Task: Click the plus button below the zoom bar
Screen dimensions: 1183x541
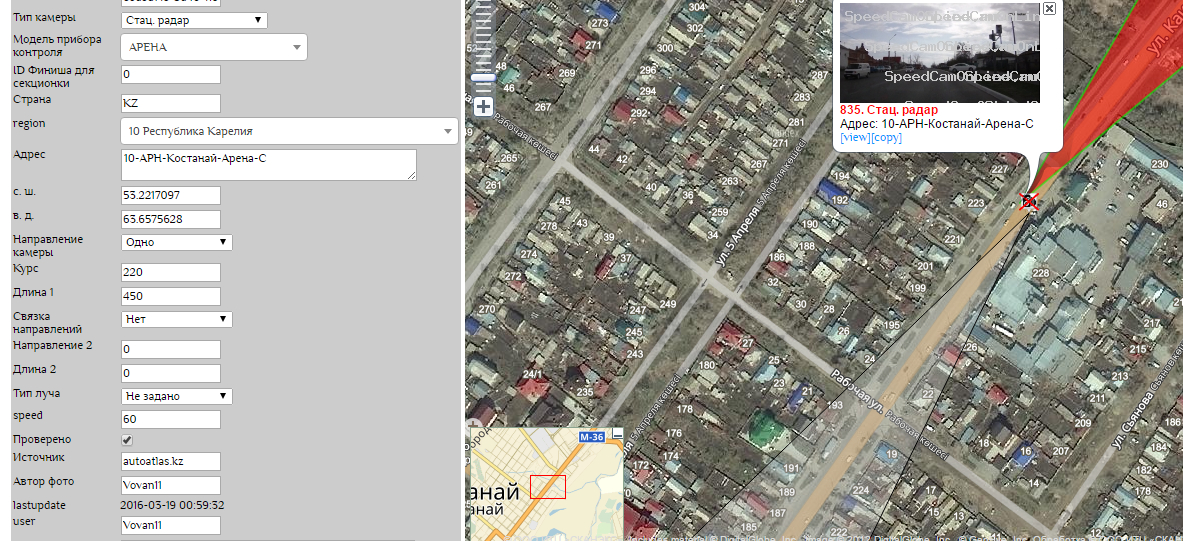Action: point(483,107)
